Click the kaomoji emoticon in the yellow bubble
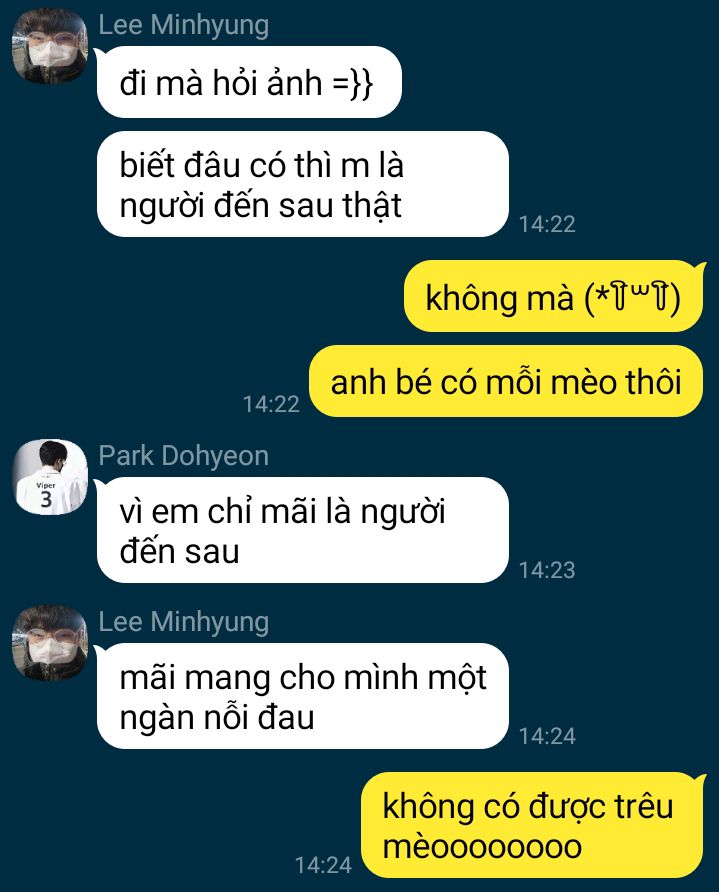This screenshot has width=719, height=892. click(633, 298)
